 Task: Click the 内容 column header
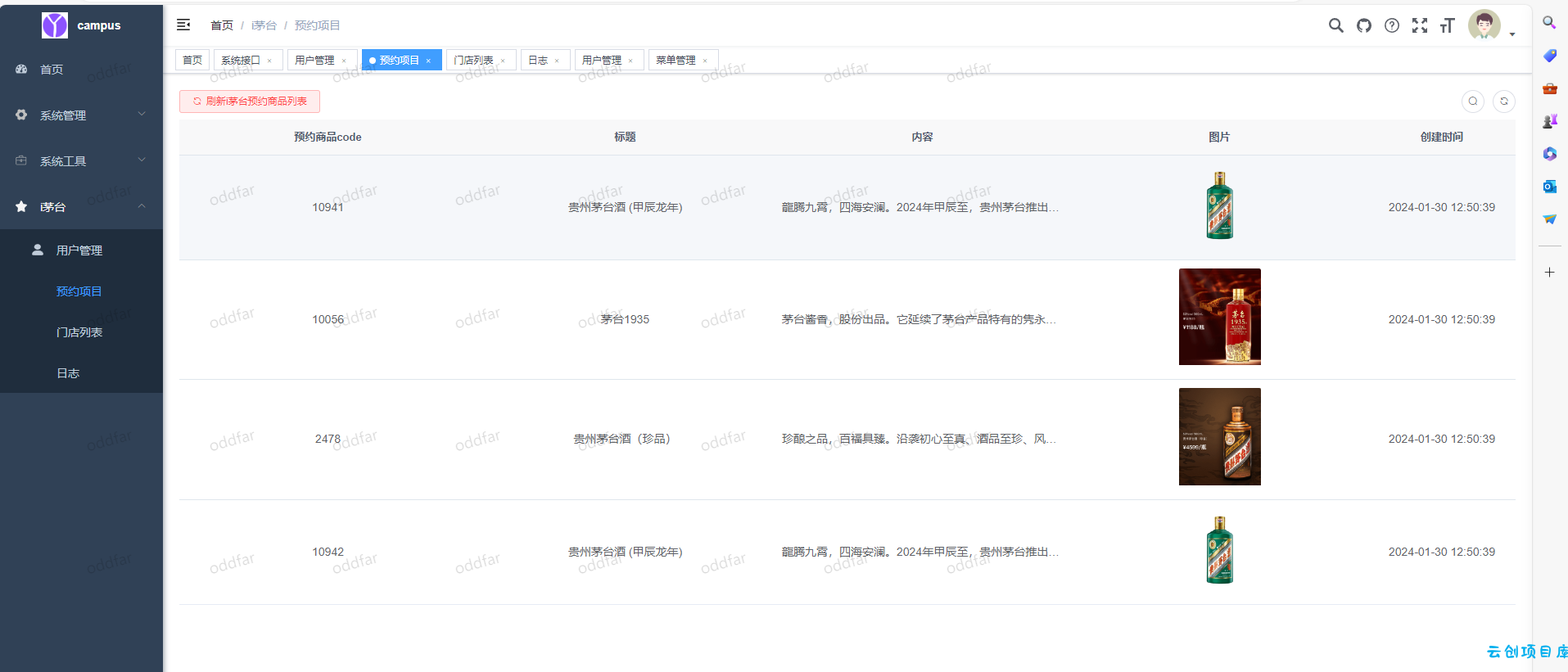[x=922, y=138]
